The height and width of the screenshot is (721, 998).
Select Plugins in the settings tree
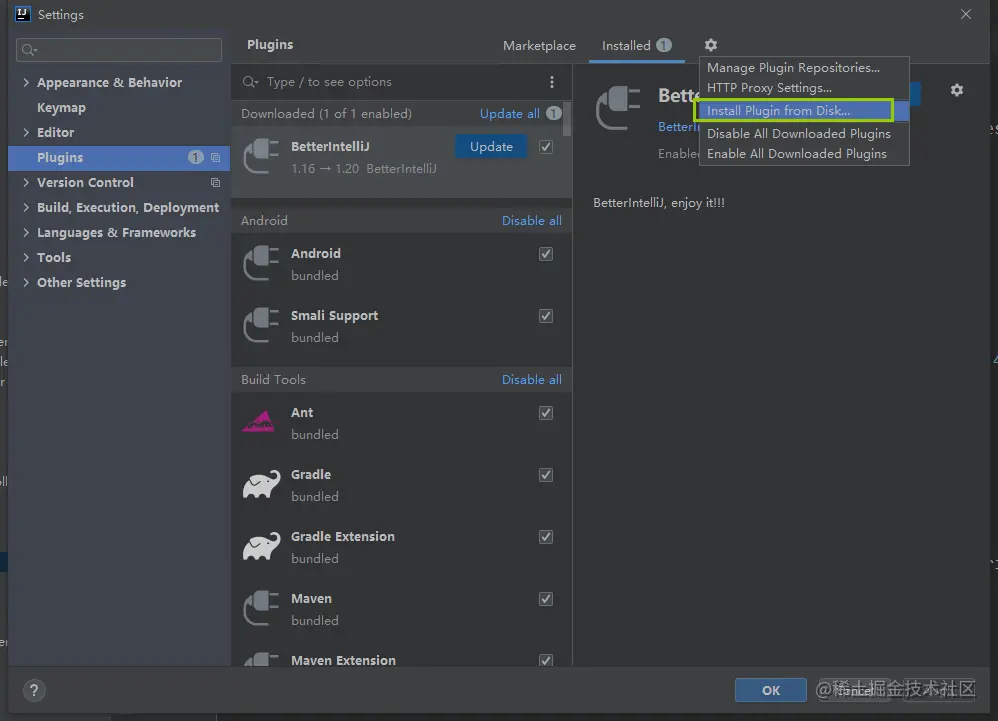point(119,158)
